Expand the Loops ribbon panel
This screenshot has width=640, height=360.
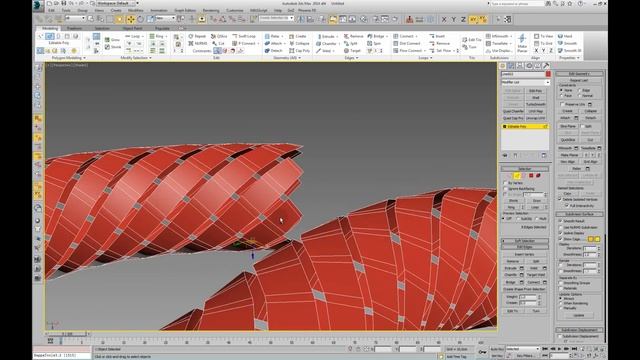[425, 58]
